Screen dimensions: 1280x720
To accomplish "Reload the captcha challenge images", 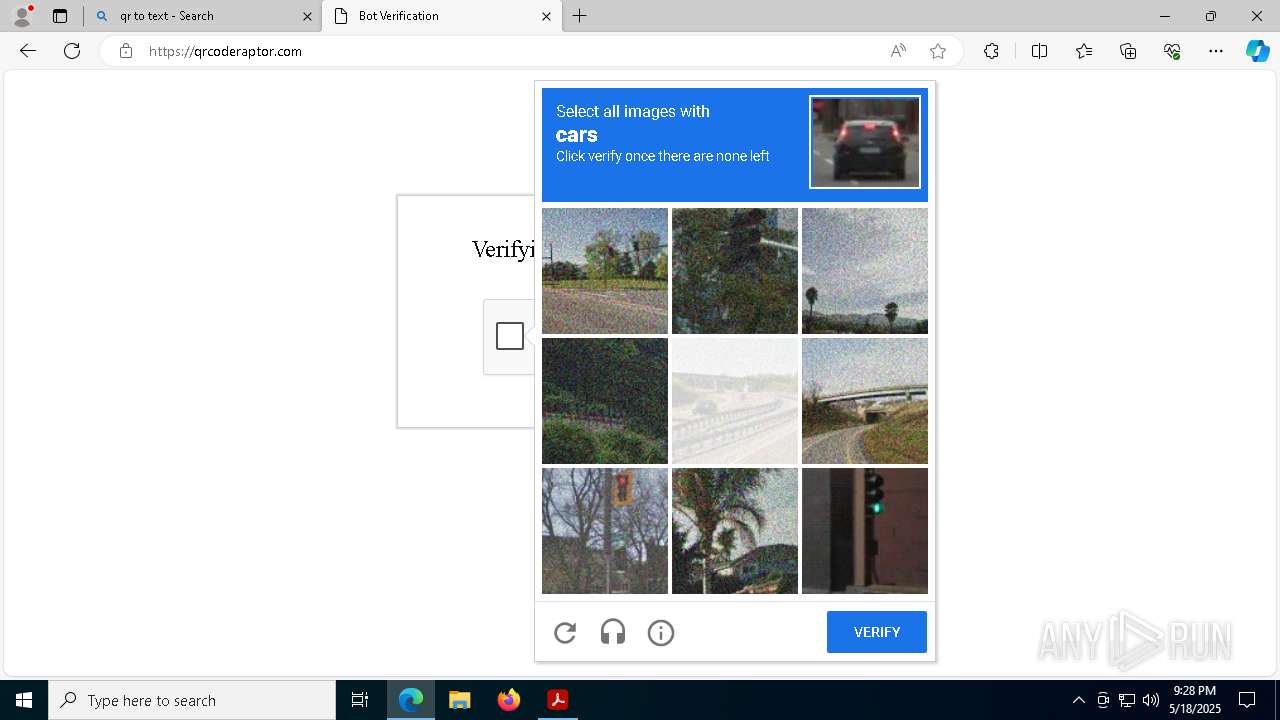I will coord(565,632).
